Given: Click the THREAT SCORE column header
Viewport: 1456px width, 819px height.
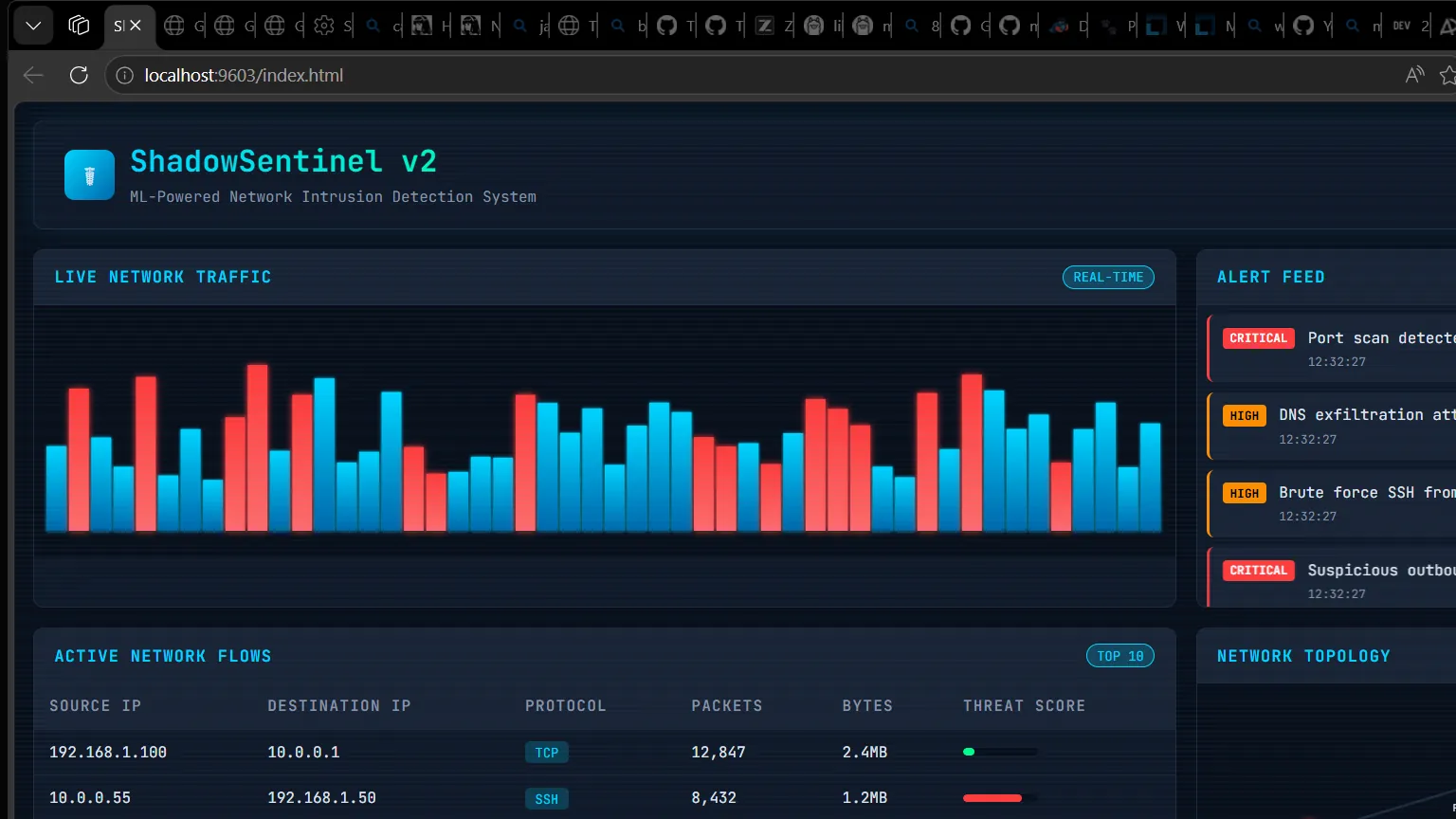Looking at the screenshot, I should point(1024,705).
